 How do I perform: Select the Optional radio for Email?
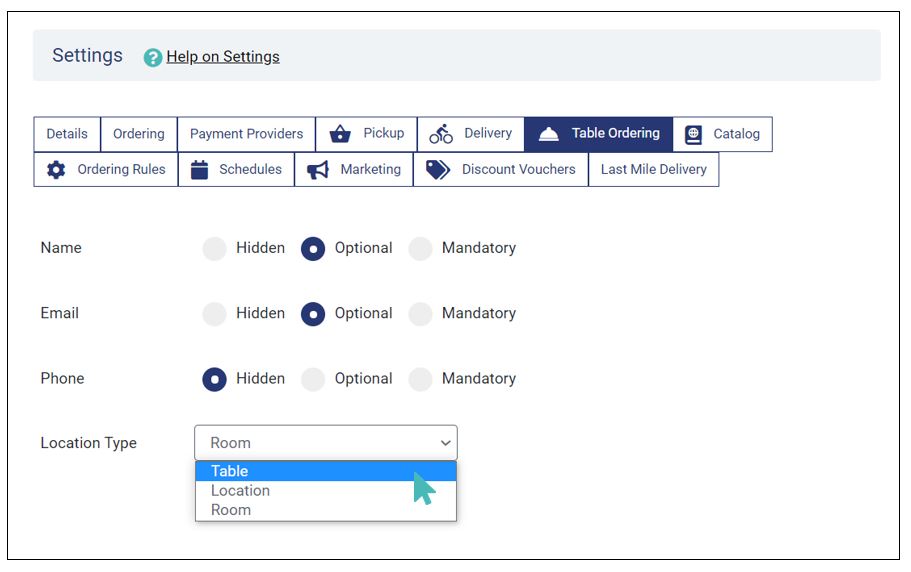313,314
